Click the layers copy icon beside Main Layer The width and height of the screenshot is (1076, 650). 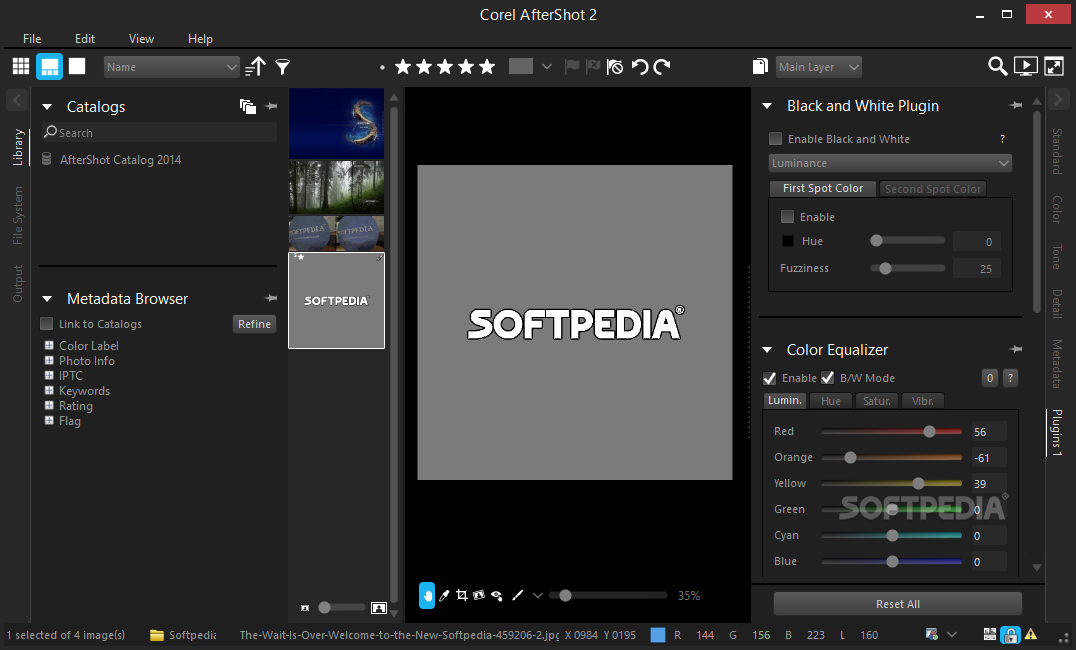point(760,66)
